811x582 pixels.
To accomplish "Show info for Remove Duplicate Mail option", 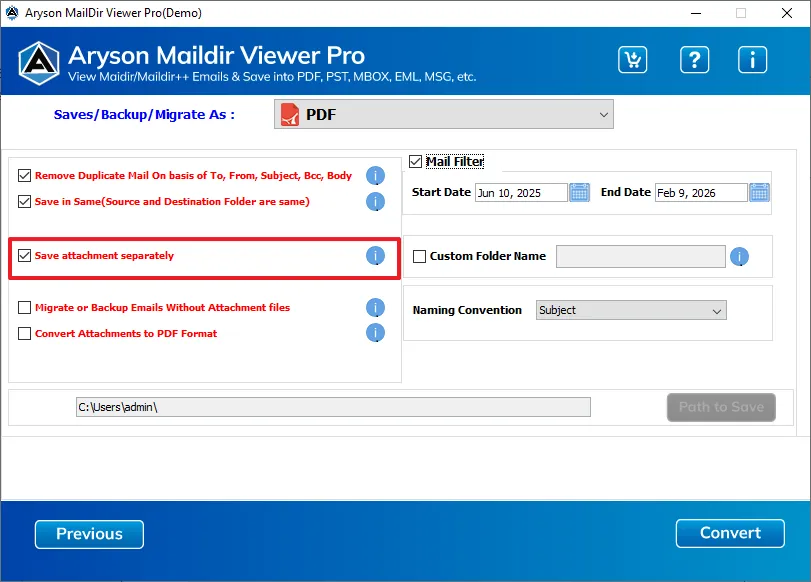I will pos(375,176).
